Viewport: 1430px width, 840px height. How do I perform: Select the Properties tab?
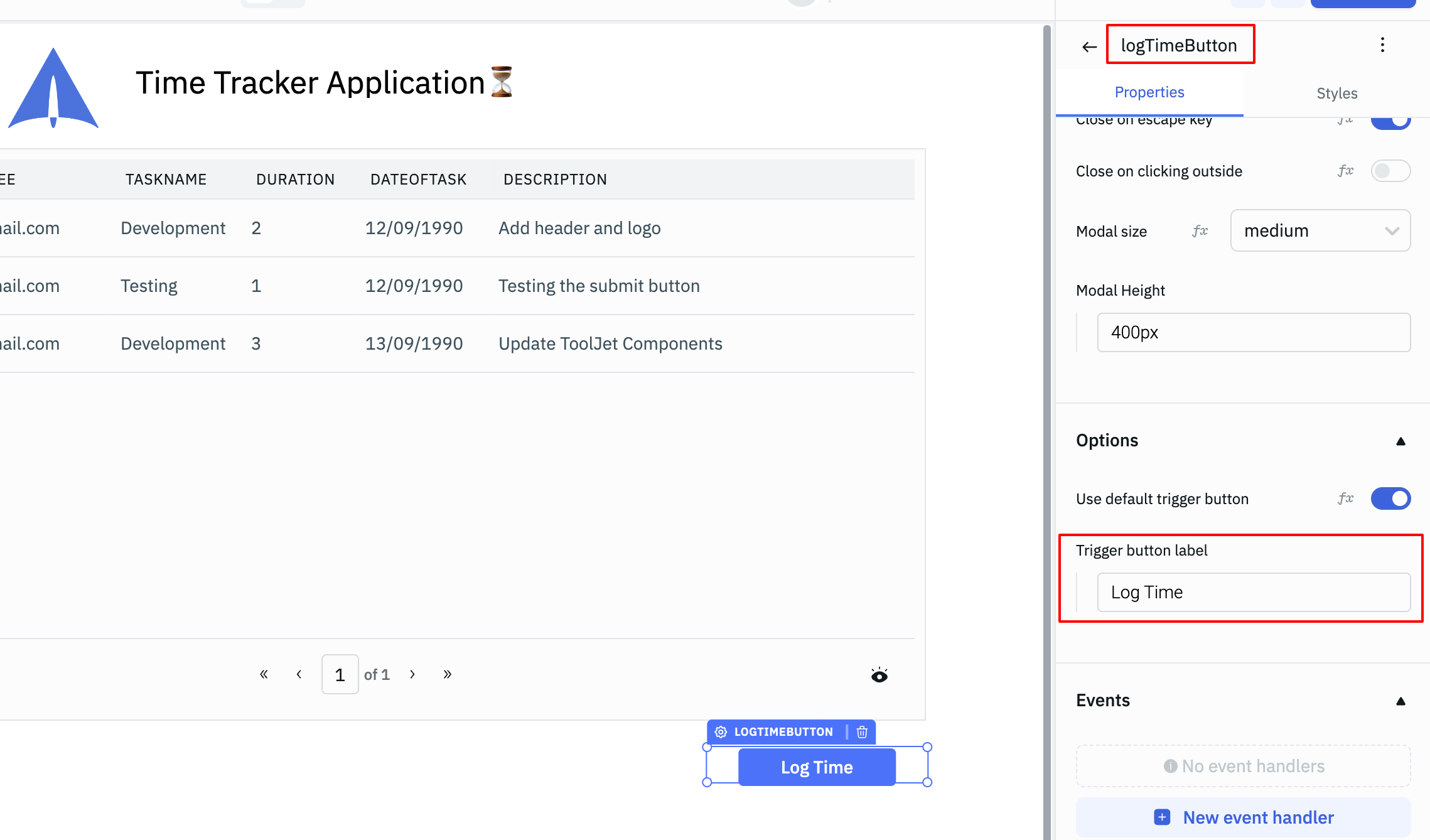pos(1149,93)
